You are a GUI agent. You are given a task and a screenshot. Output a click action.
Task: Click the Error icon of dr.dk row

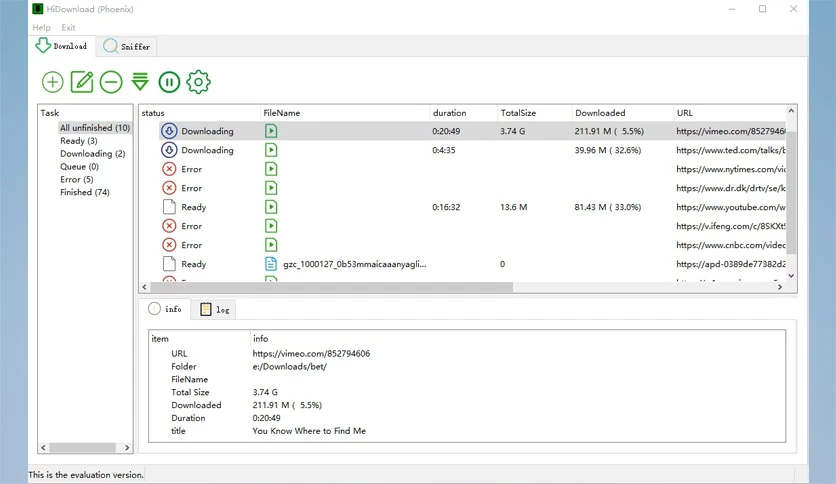pyautogui.click(x=169, y=188)
